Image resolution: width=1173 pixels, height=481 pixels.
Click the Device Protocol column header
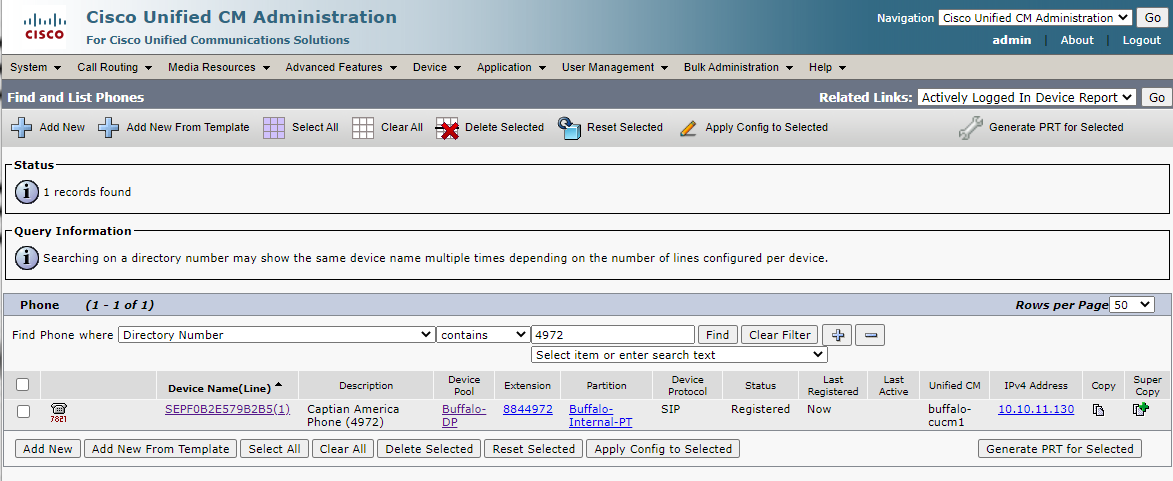point(687,386)
